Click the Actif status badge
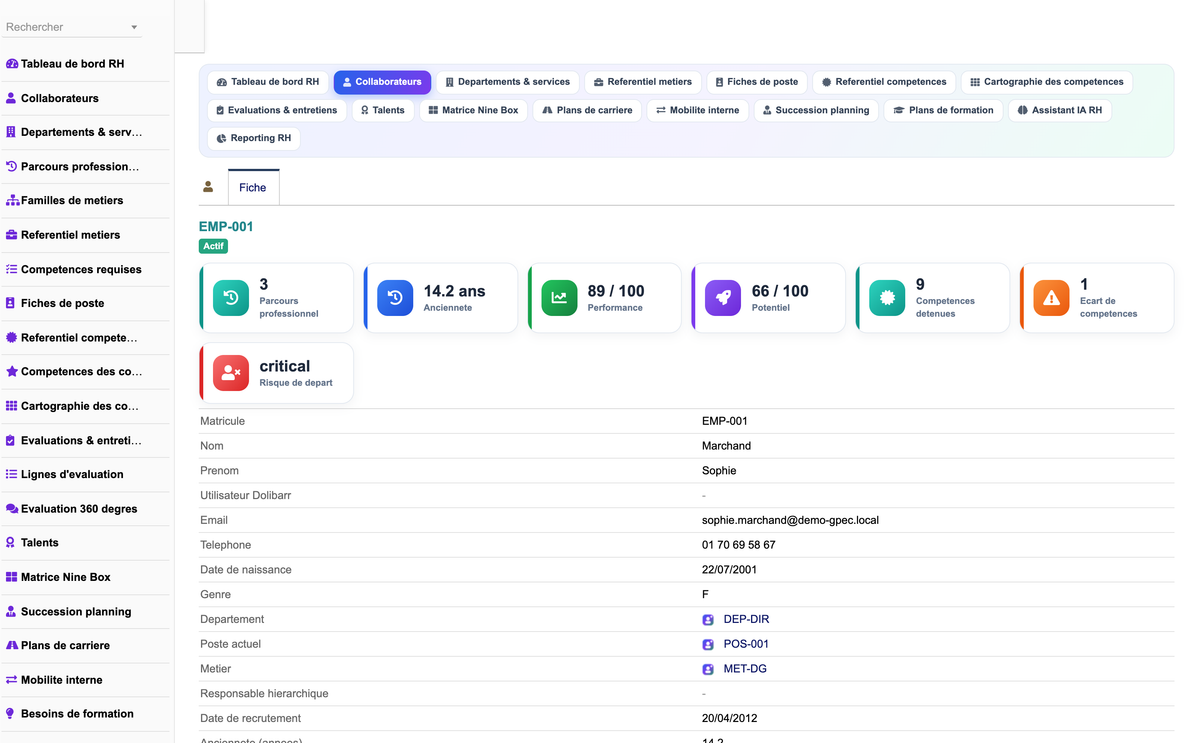The height and width of the screenshot is (743, 1200). (x=214, y=246)
